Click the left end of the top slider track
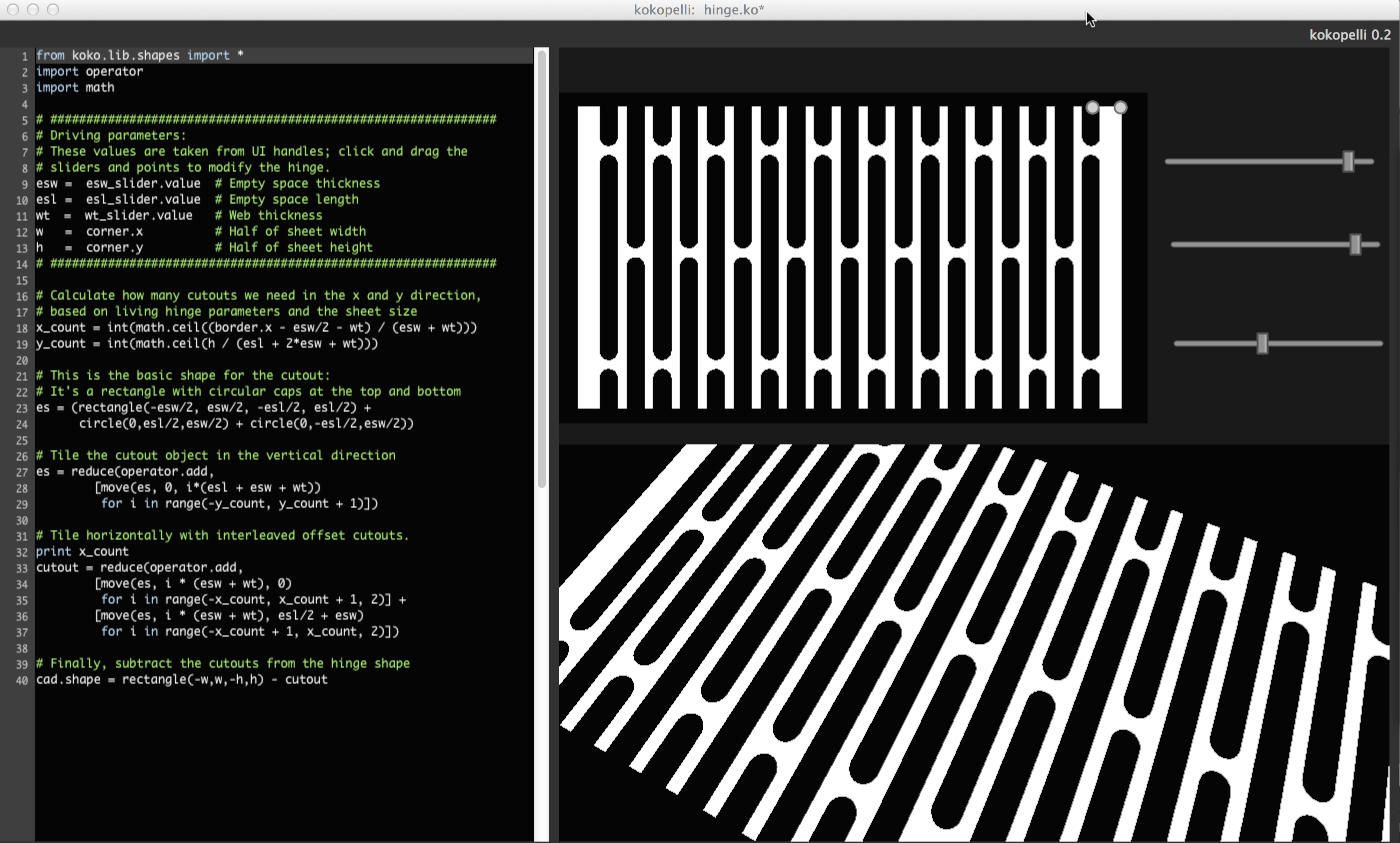1400x843 pixels. pyautogui.click(x=1170, y=161)
